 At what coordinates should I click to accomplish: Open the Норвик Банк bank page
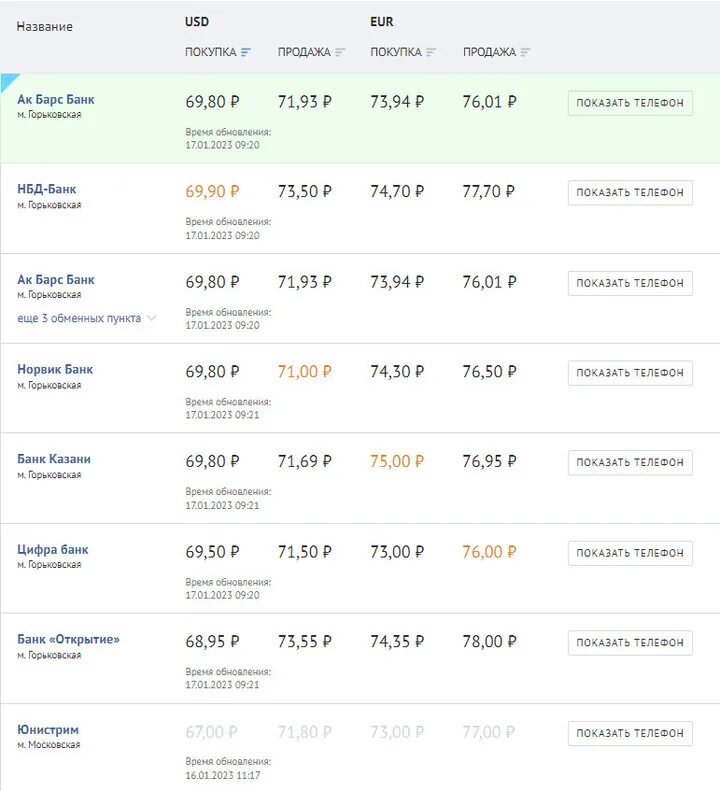55,369
